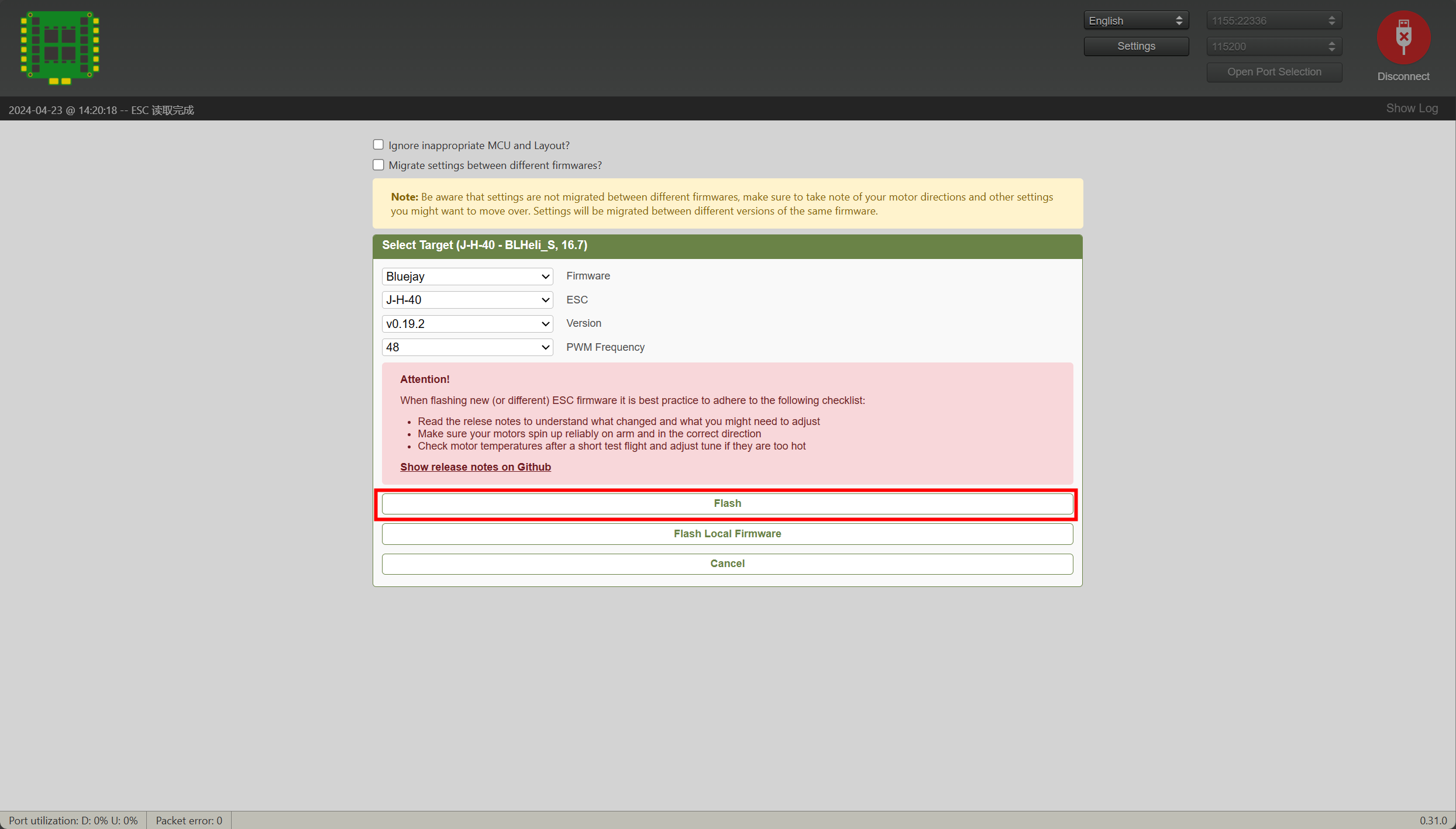Click the ESC label beside J-H-40
The width and height of the screenshot is (1456, 829).
[577, 300]
